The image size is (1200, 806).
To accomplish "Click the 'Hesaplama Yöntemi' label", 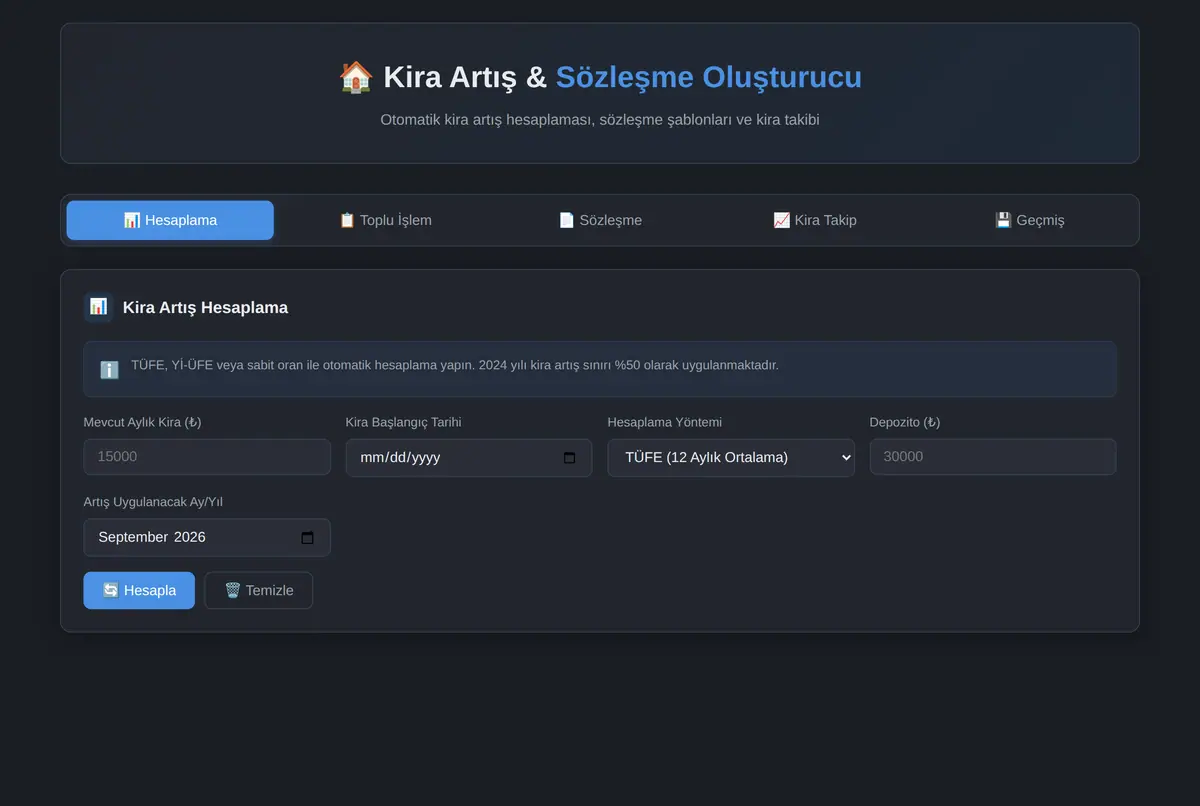I will pyautogui.click(x=665, y=422).
